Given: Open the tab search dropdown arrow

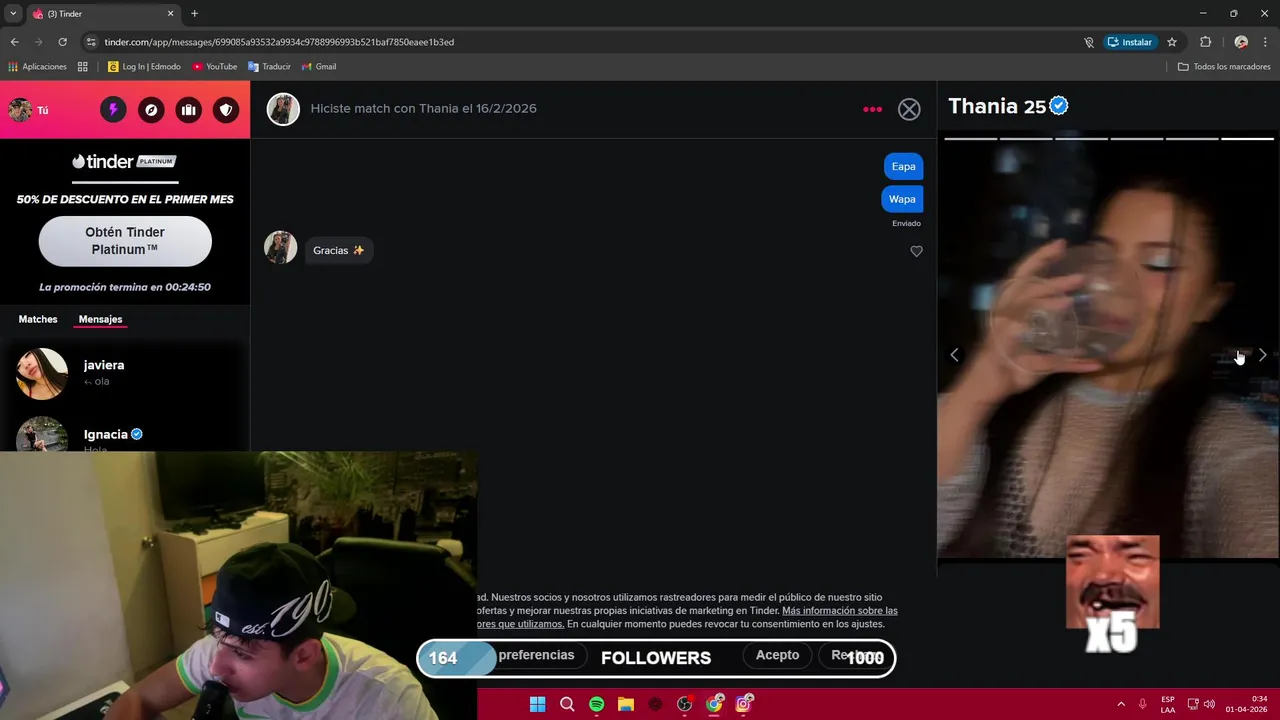Looking at the screenshot, I should coord(13,14).
